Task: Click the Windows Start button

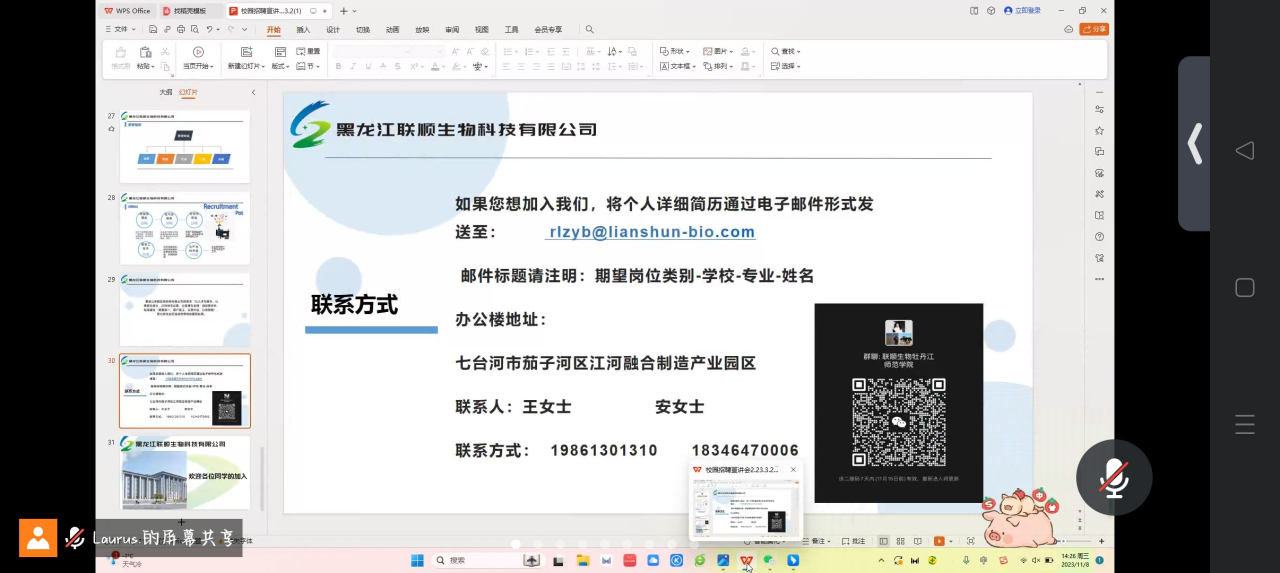Action: 417,560
